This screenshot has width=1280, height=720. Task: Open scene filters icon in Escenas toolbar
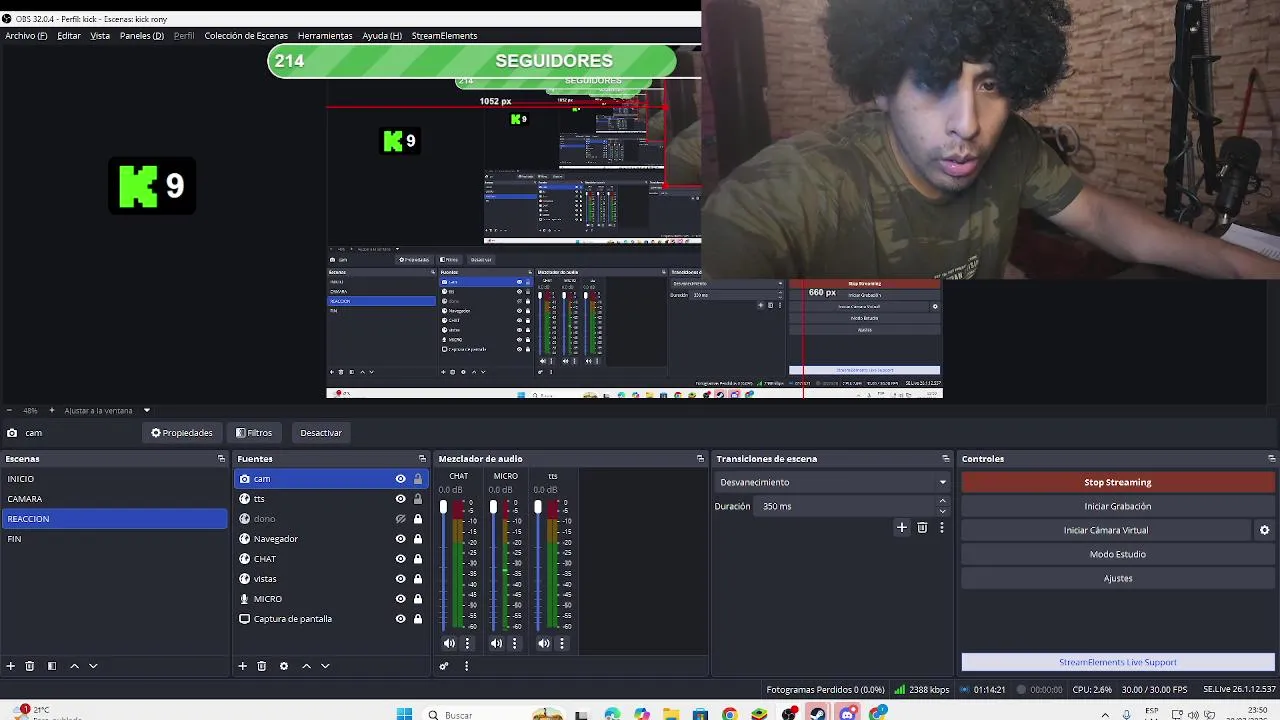coord(52,666)
